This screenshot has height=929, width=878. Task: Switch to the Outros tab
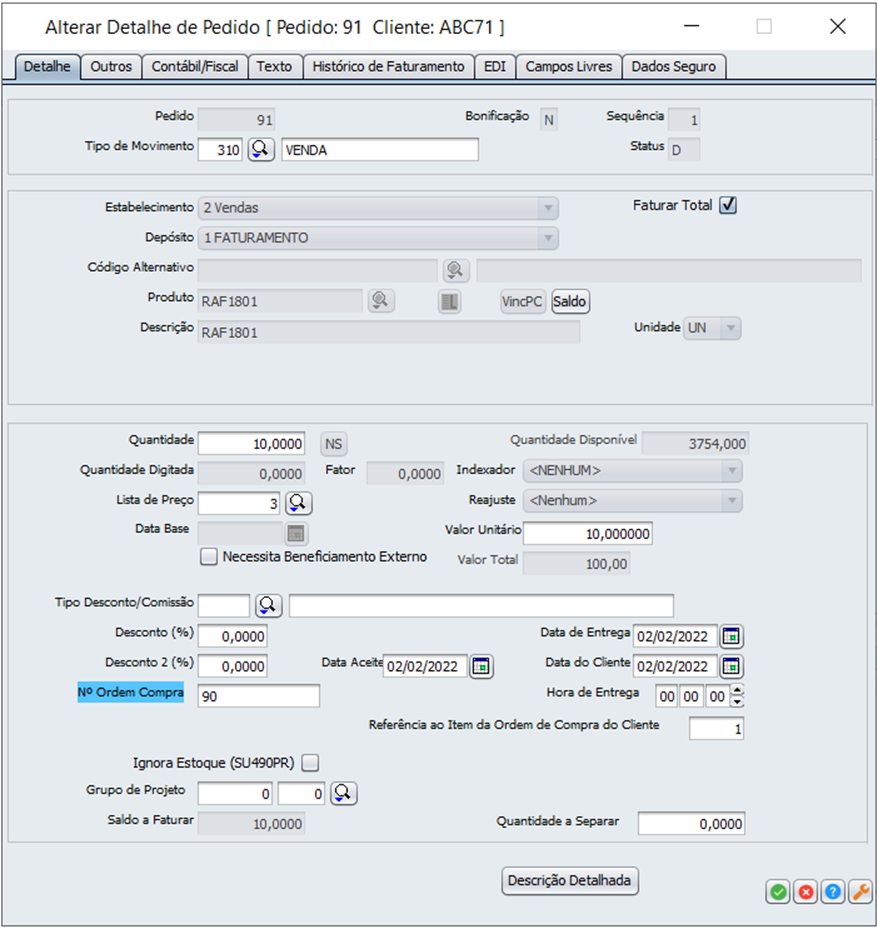pos(111,66)
